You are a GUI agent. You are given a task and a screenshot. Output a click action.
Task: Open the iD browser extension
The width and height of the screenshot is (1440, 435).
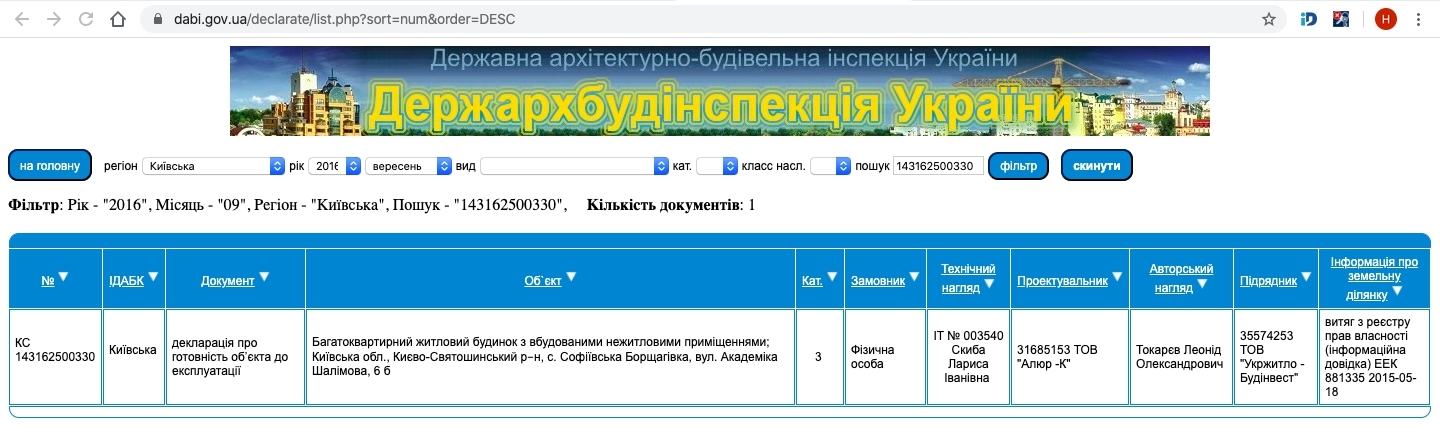pyautogui.click(x=1309, y=19)
